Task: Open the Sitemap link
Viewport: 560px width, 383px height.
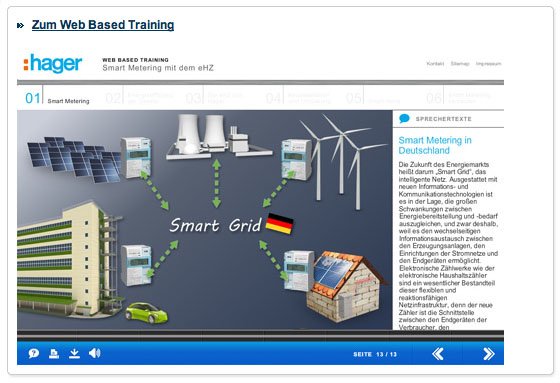Action: [460, 64]
